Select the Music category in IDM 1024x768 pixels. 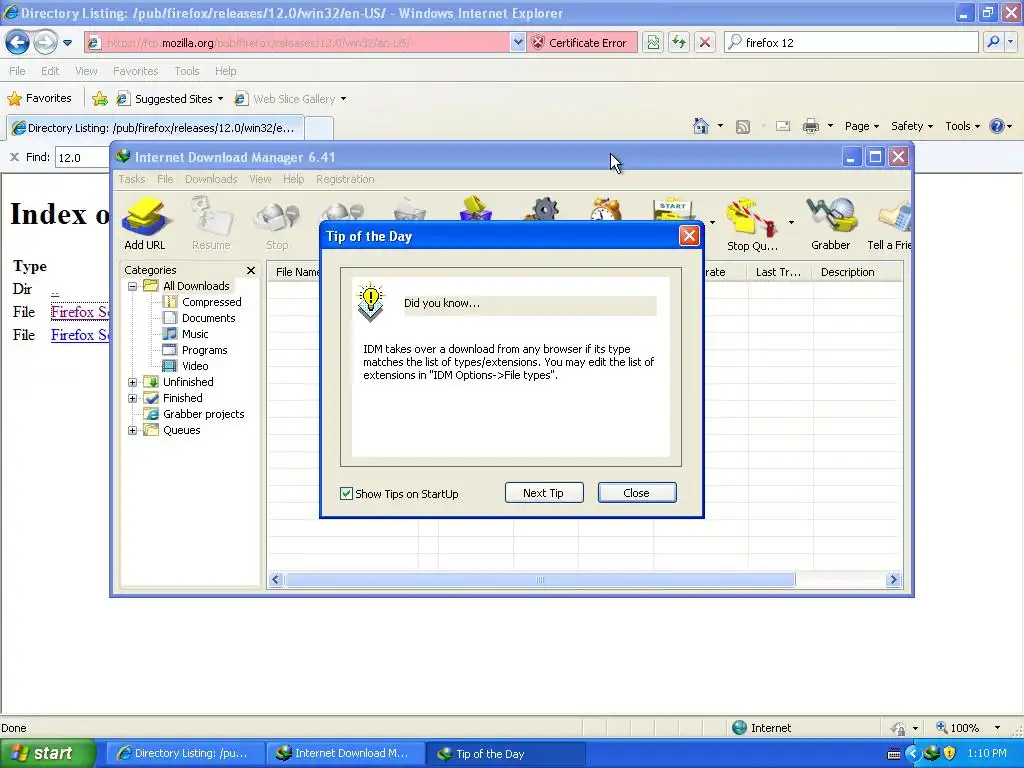pos(195,334)
